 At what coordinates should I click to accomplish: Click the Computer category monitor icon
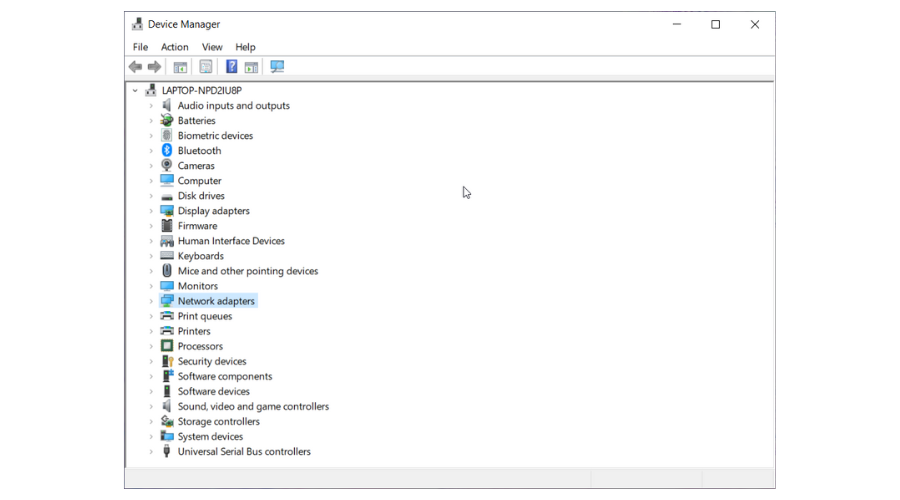[x=166, y=180]
